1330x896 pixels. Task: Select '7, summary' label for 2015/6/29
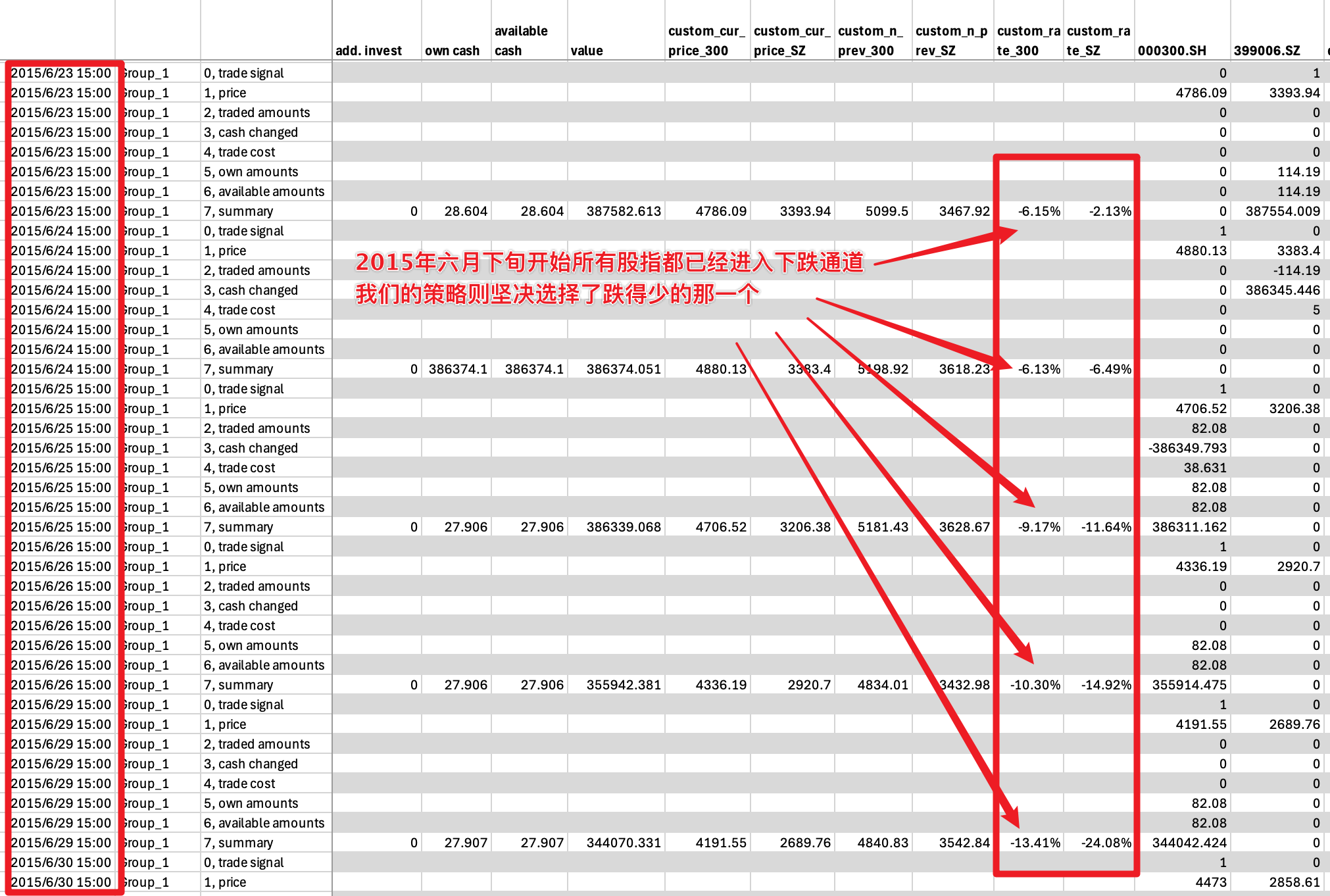coord(238,843)
